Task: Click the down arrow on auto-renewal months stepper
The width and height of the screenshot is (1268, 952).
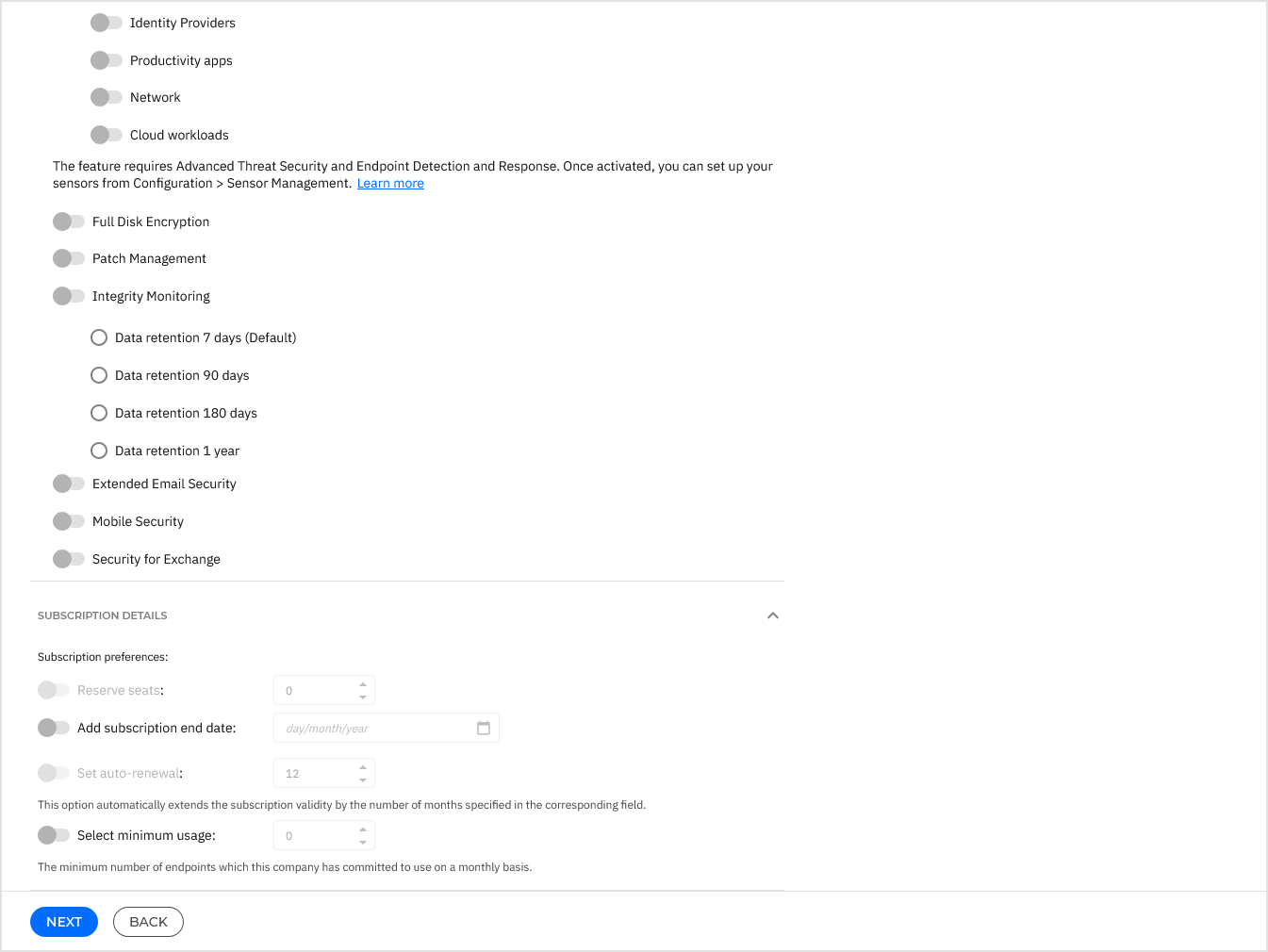Action: (x=363, y=779)
